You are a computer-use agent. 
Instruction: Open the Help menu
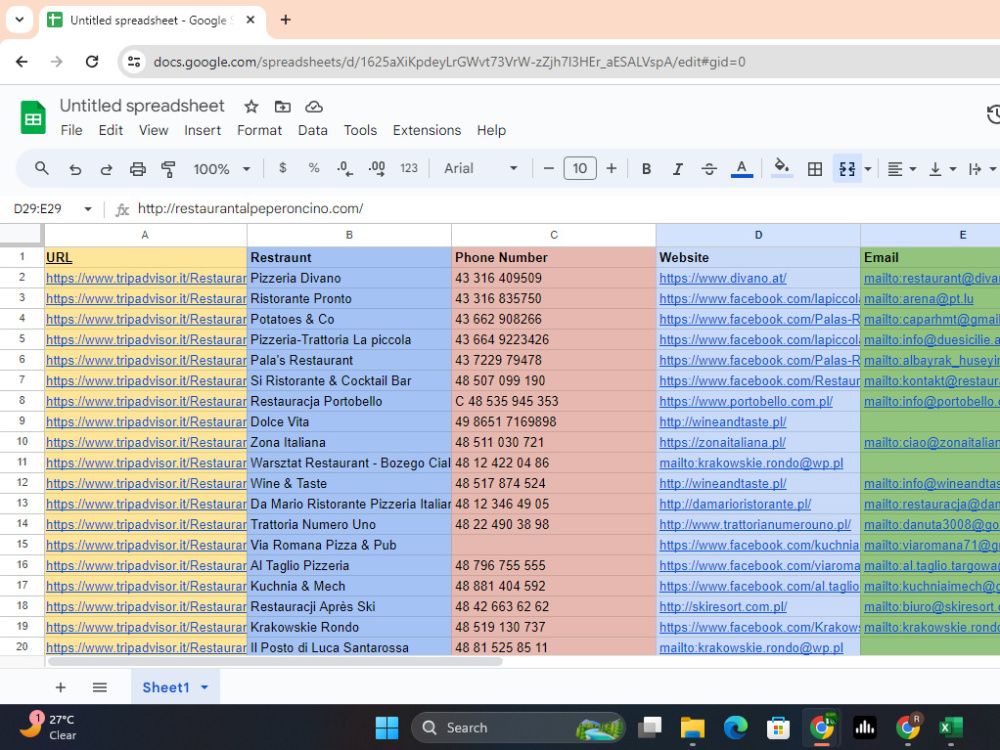(x=491, y=130)
